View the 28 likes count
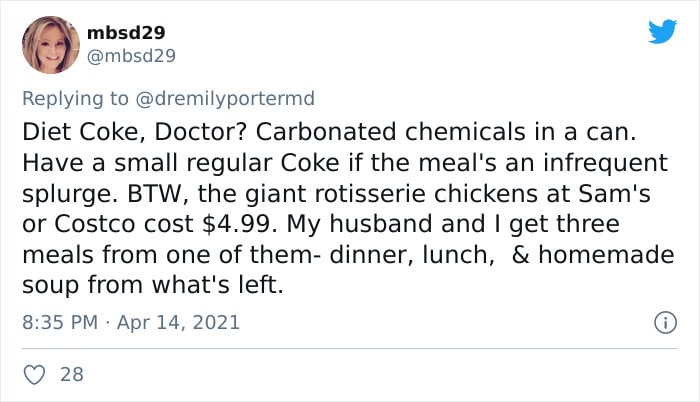700x402 pixels. [x=72, y=375]
